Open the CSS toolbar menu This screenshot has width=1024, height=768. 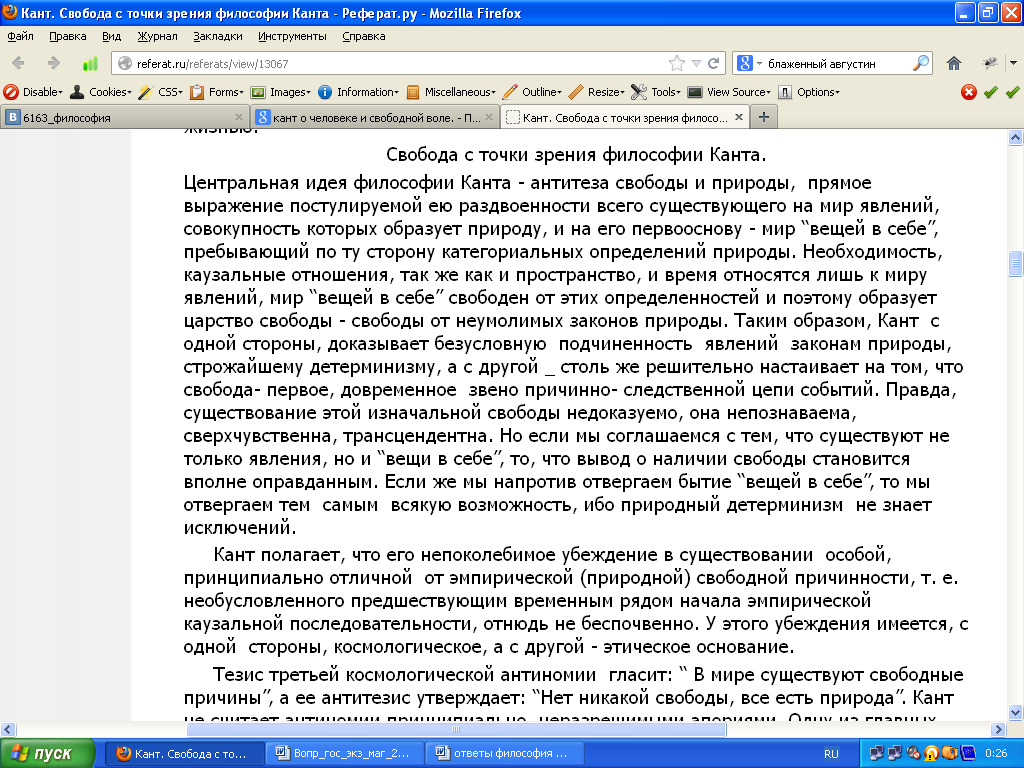pyautogui.click(x=161, y=92)
